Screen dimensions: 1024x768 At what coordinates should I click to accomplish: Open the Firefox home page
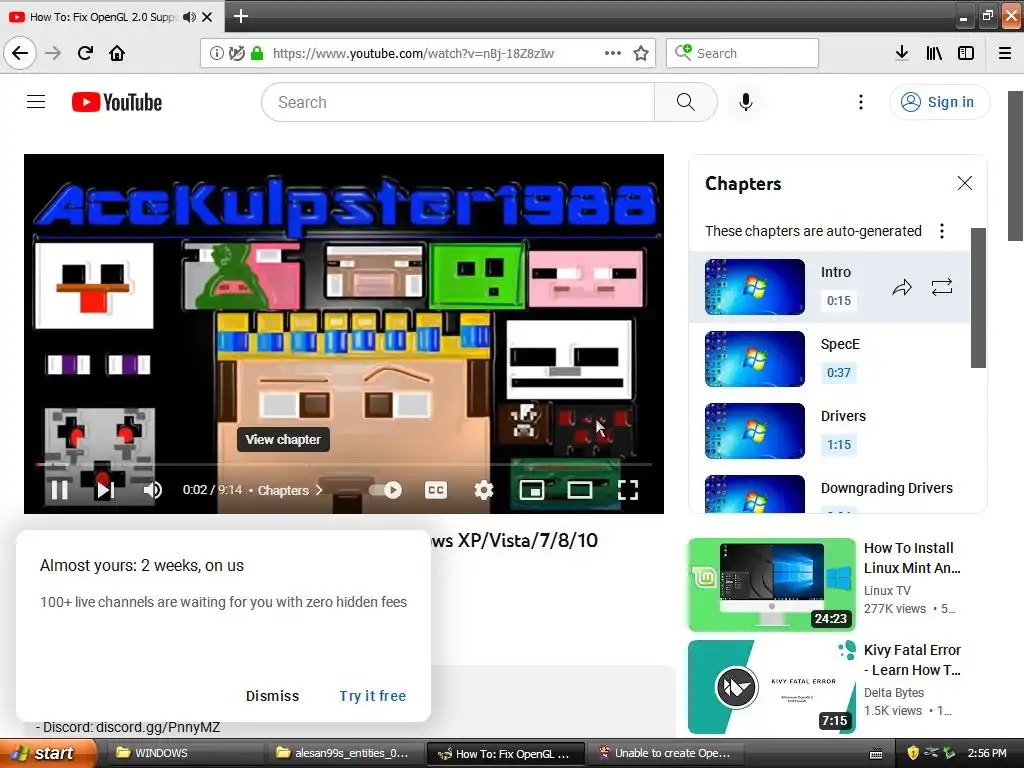coord(117,53)
